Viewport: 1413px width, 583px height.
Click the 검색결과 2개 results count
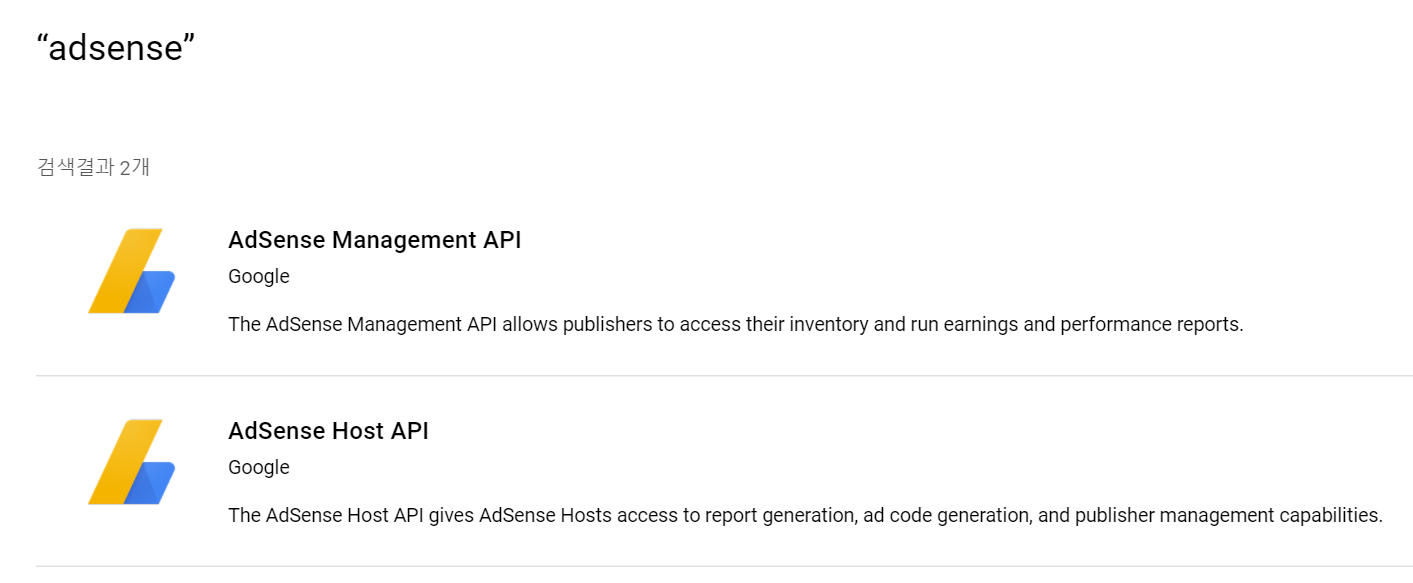coord(93,167)
